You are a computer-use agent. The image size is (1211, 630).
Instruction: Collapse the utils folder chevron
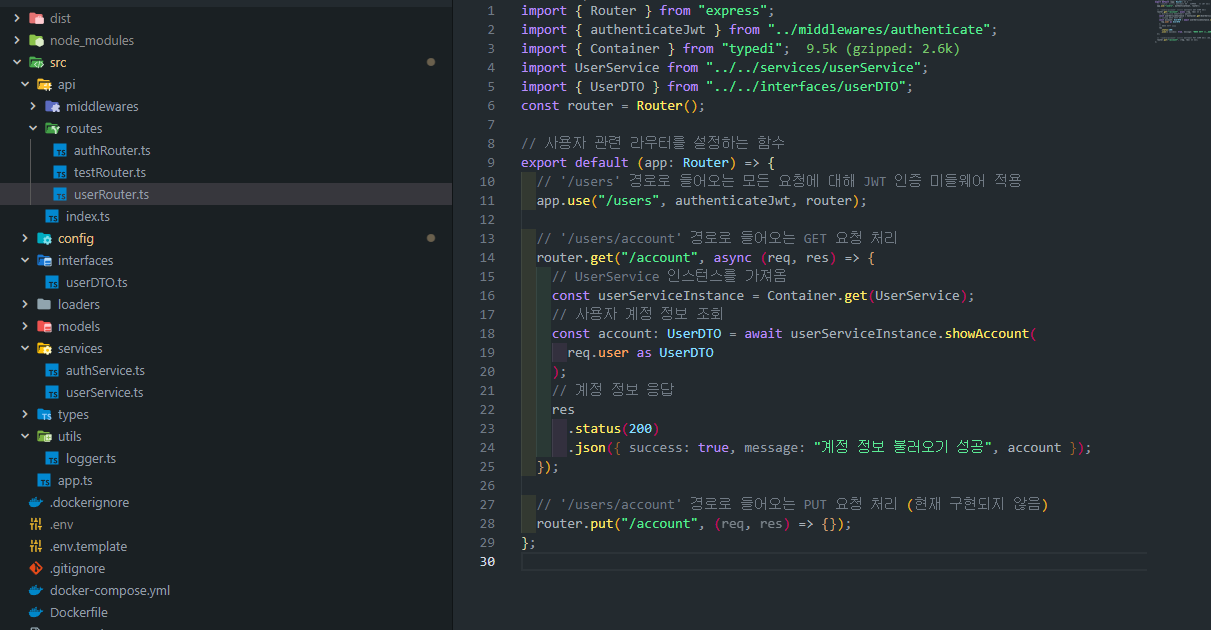[25, 436]
